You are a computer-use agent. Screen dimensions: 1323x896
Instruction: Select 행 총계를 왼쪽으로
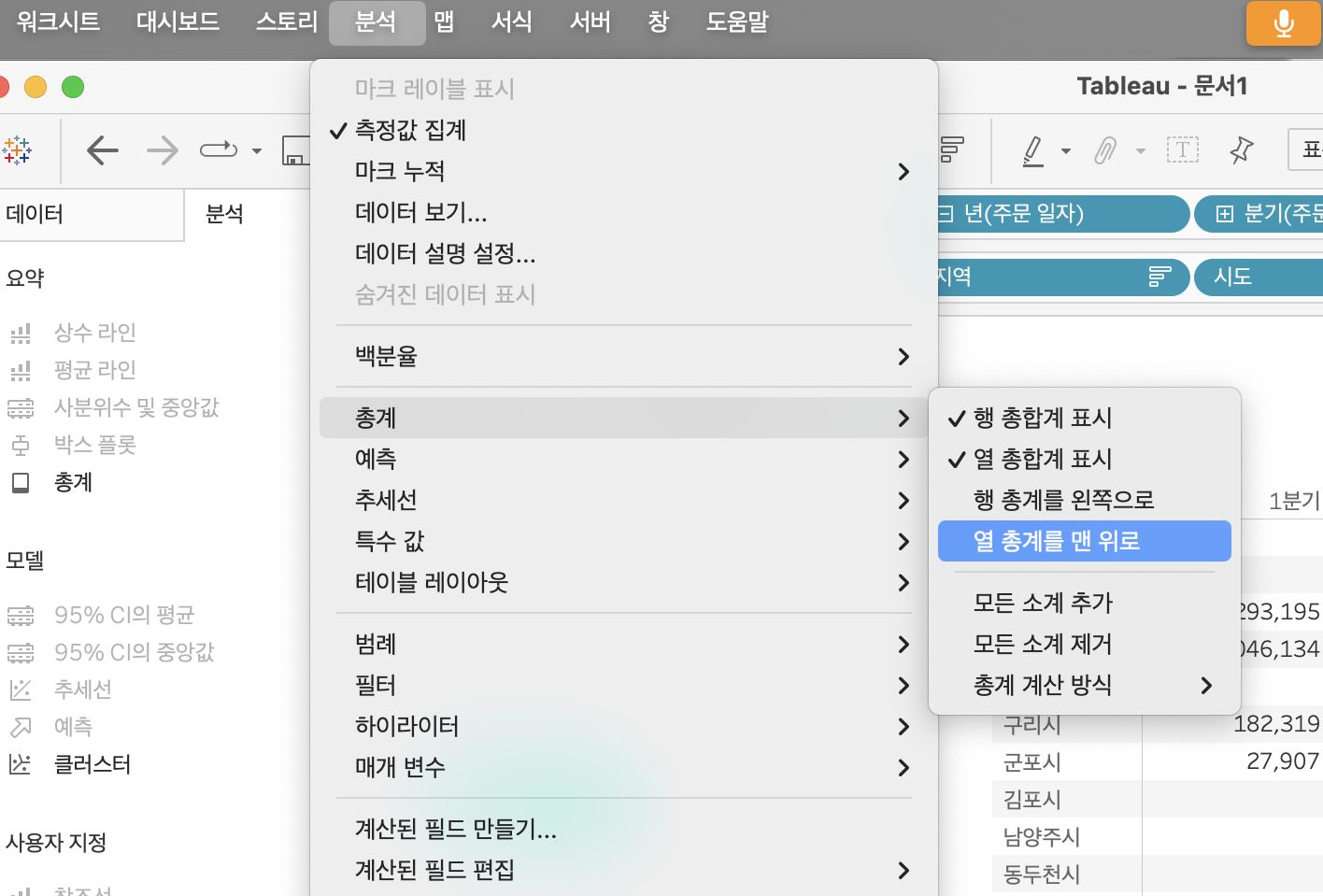(1084, 500)
